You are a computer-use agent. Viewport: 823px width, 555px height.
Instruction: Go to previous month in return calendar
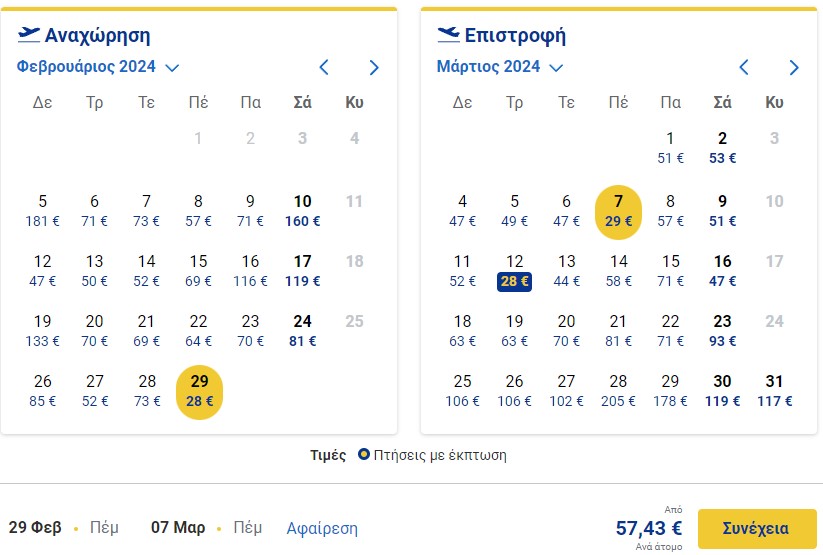[x=744, y=67]
